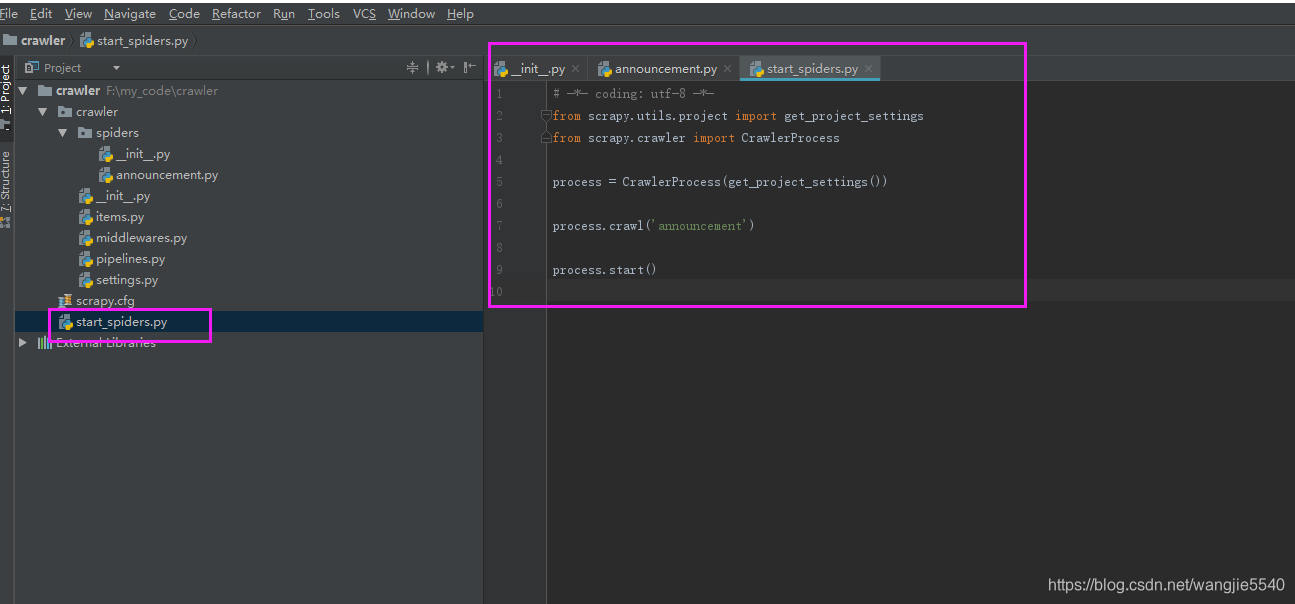Click the External Libraries icon
Image resolution: width=1295 pixels, height=604 pixels.
coord(45,343)
